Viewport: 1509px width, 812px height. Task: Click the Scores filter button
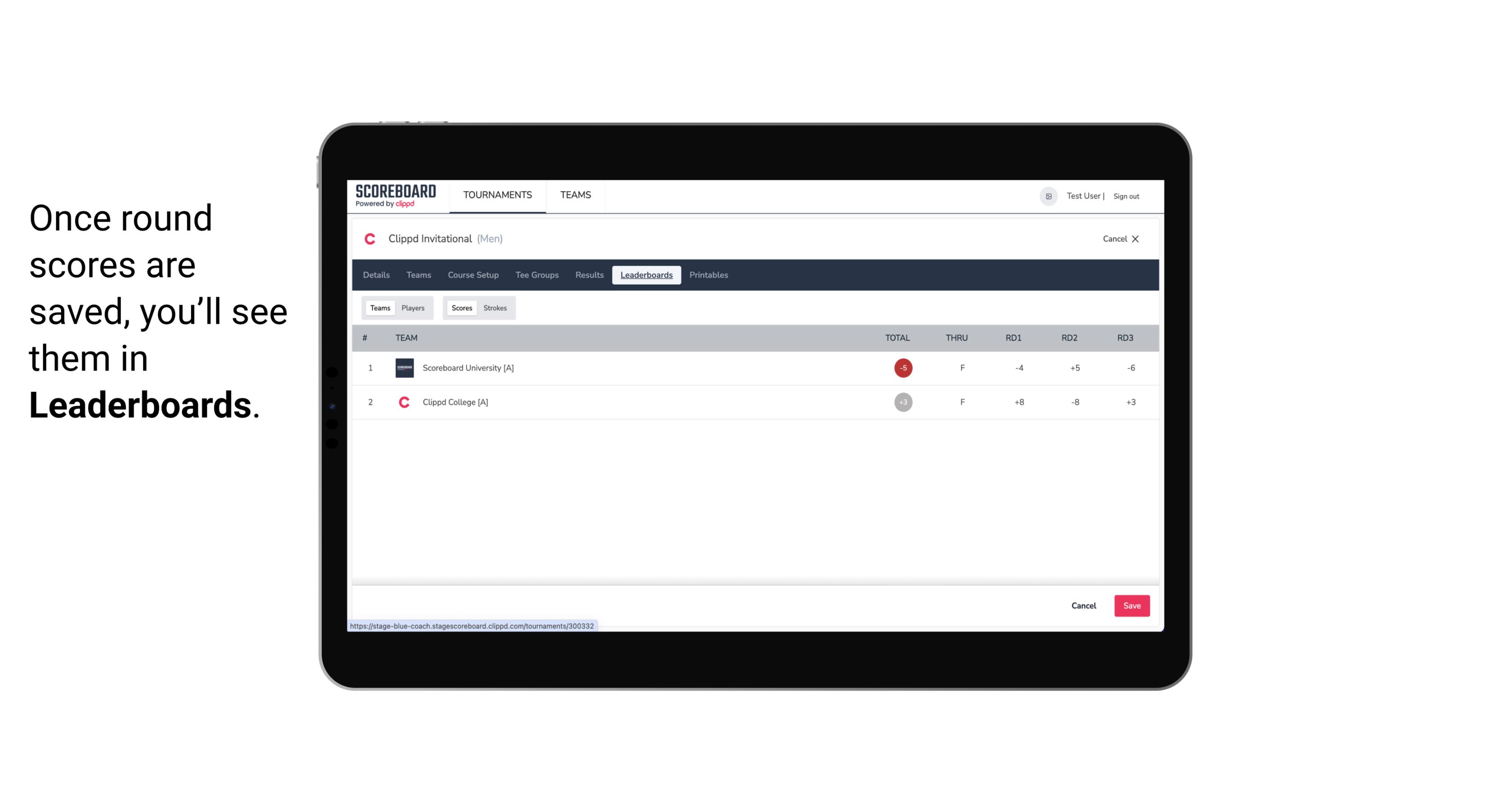462,307
